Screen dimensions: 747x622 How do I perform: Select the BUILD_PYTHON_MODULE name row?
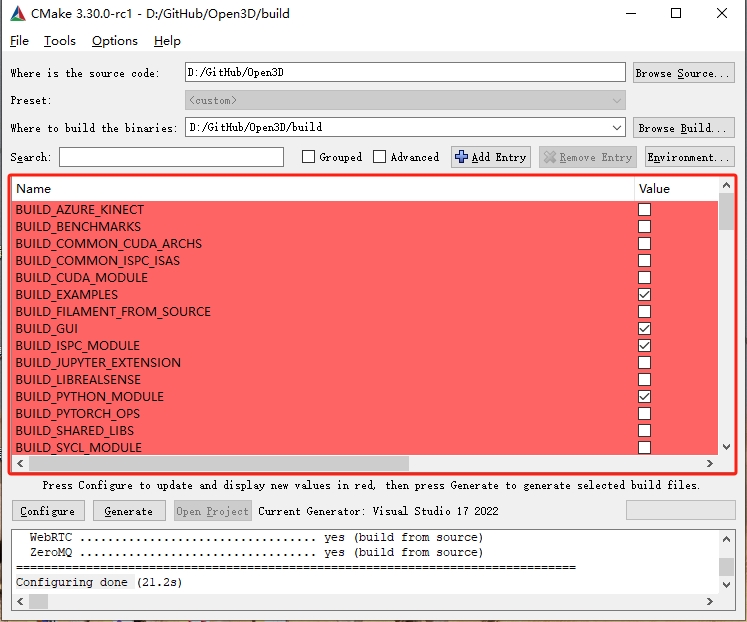[323, 396]
